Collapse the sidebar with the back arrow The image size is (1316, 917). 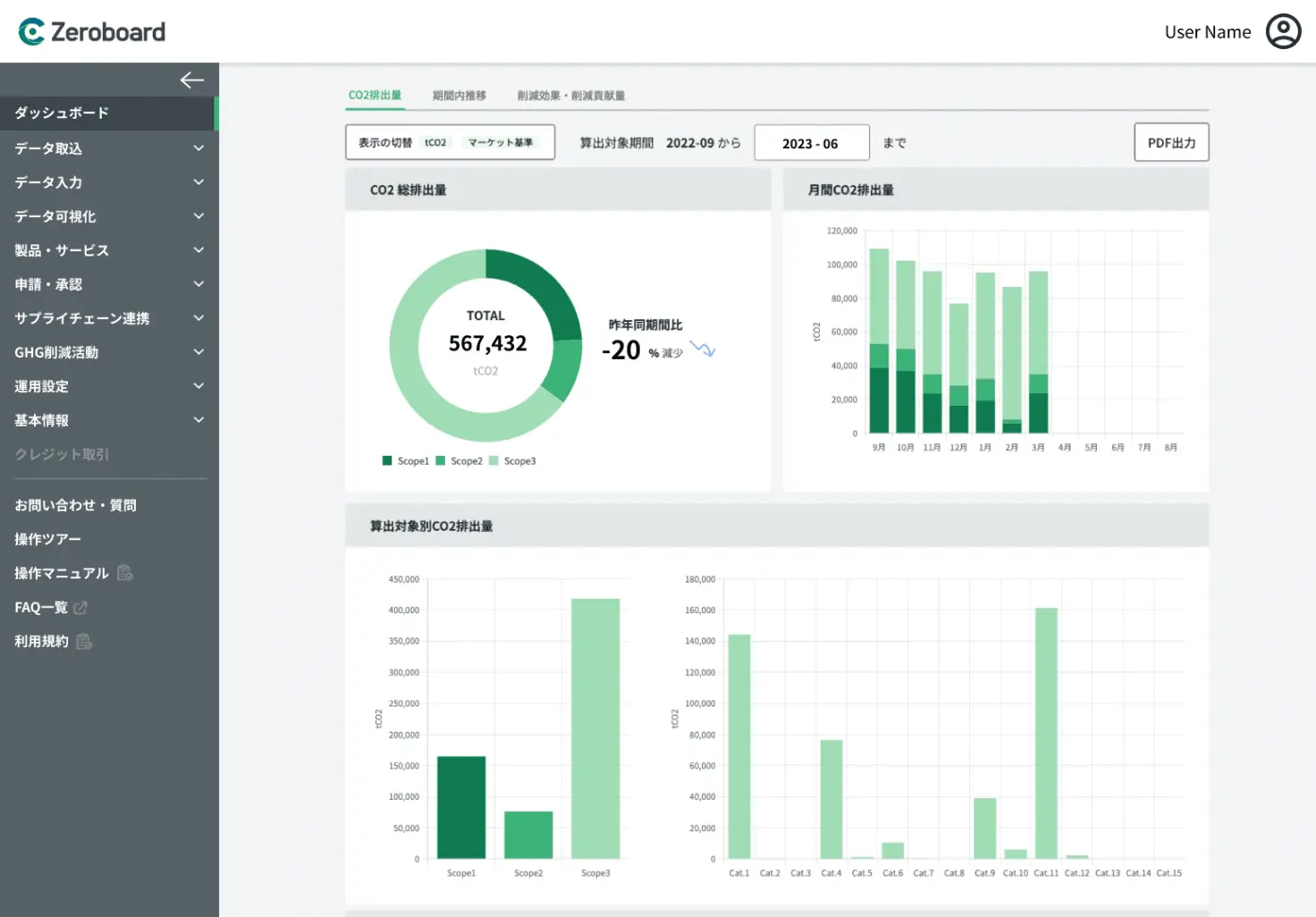point(191,80)
